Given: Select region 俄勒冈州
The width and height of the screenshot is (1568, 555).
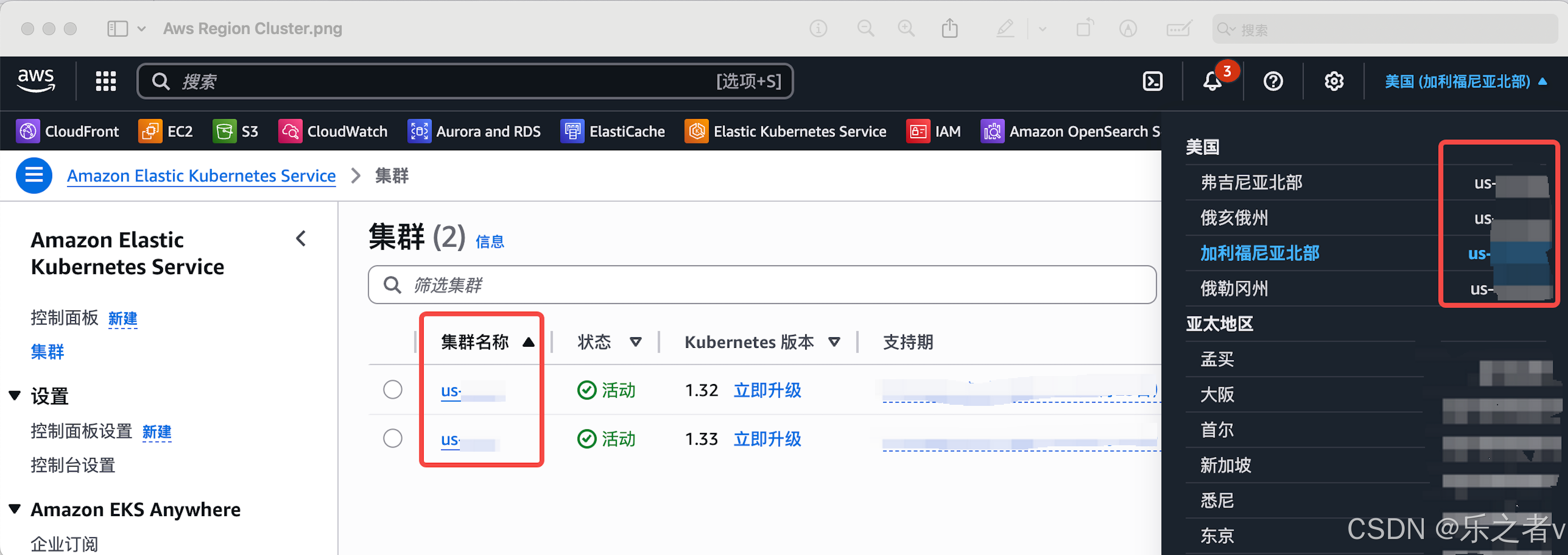Looking at the screenshot, I should click(1234, 288).
